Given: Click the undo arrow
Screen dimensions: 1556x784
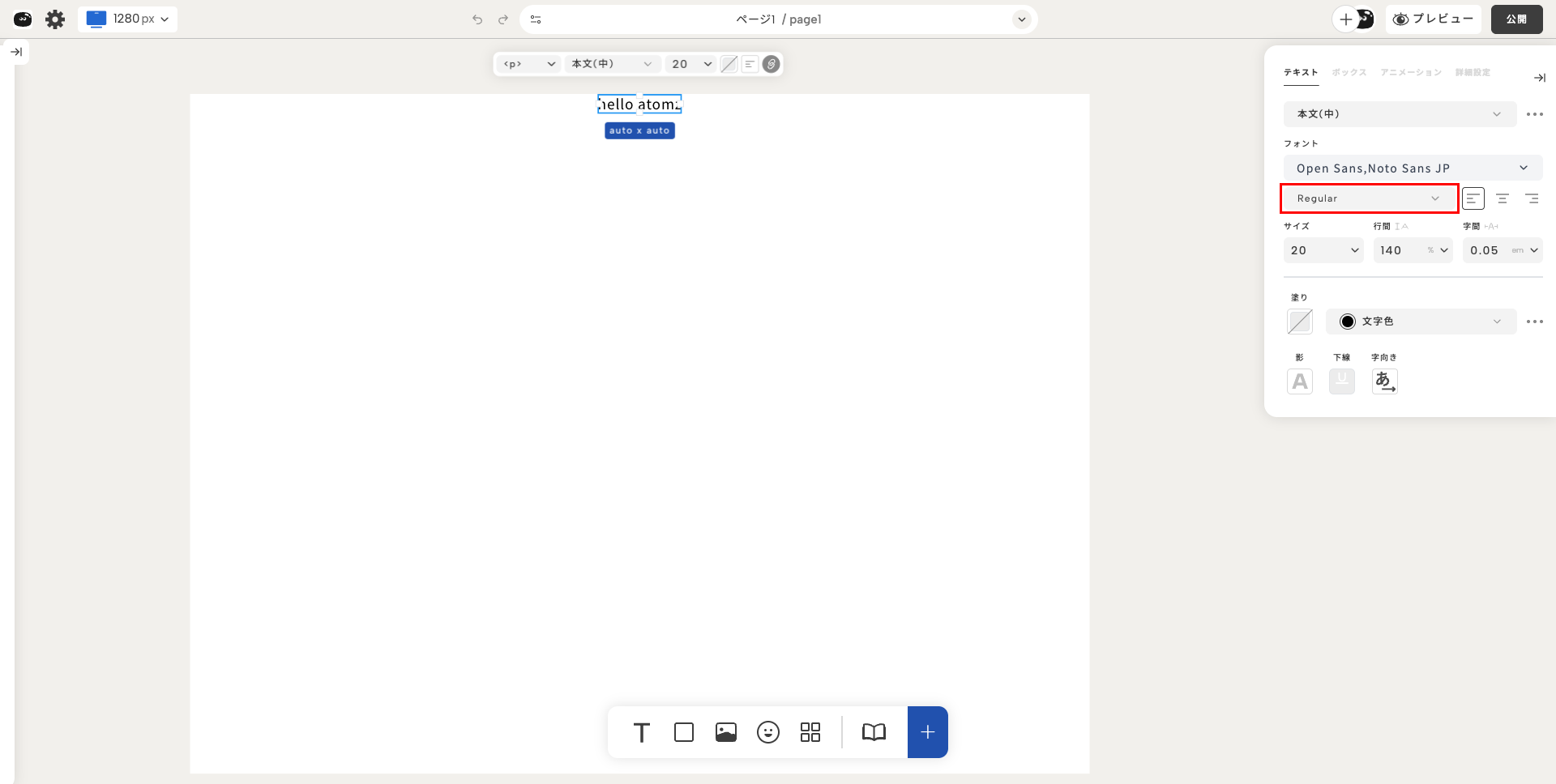Looking at the screenshot, I should click(x=477, y=19).
